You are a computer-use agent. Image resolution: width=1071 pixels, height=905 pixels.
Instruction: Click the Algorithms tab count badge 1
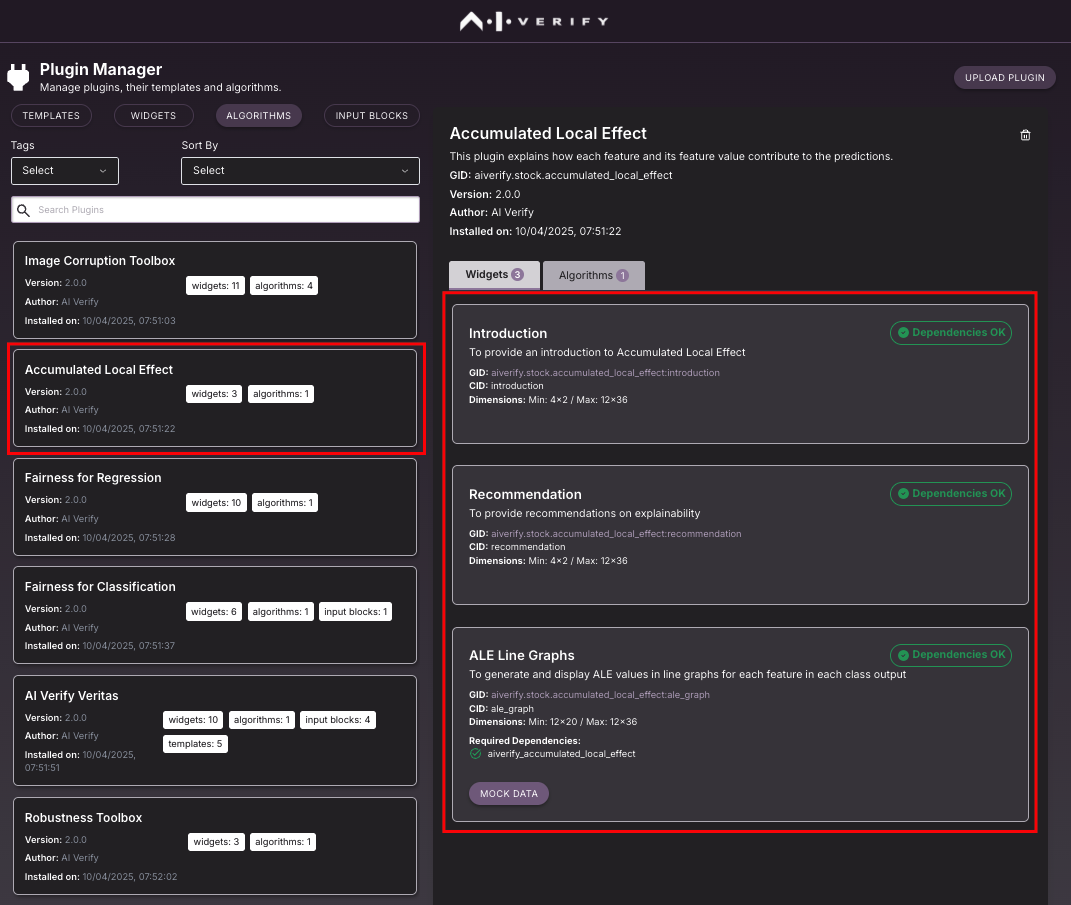click(622, 275)
